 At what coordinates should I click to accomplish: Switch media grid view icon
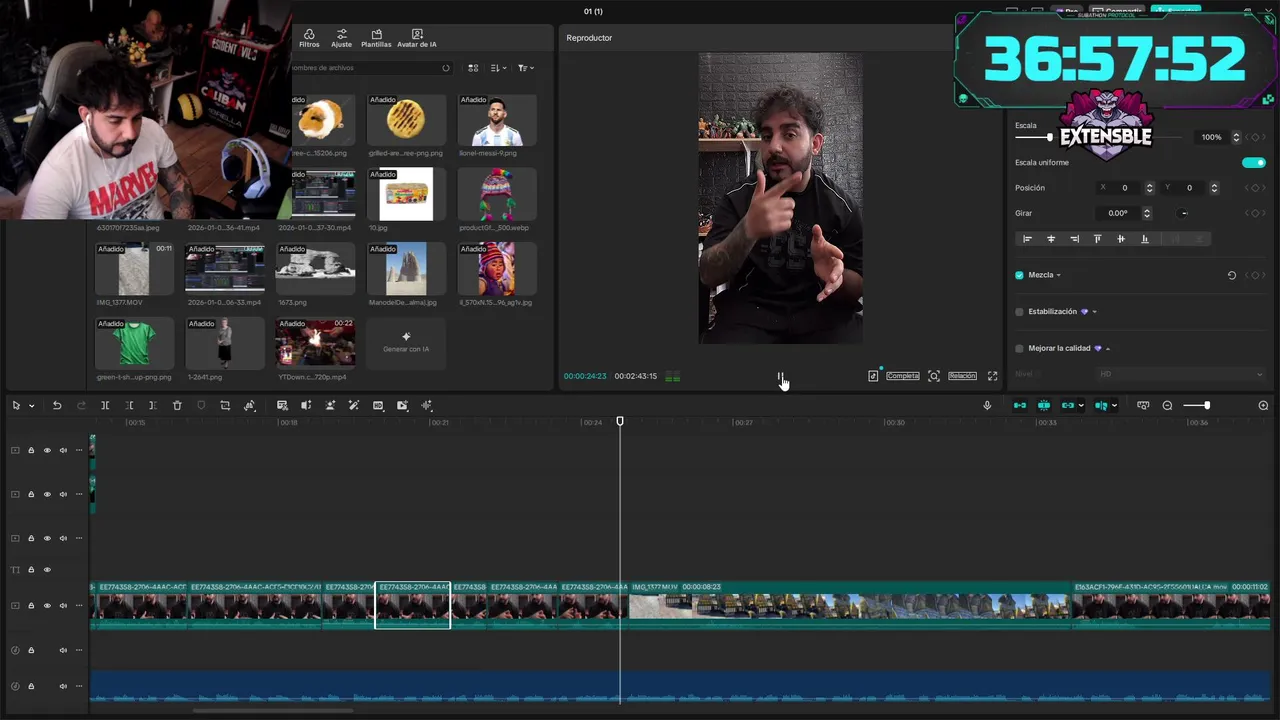point(472,68)
